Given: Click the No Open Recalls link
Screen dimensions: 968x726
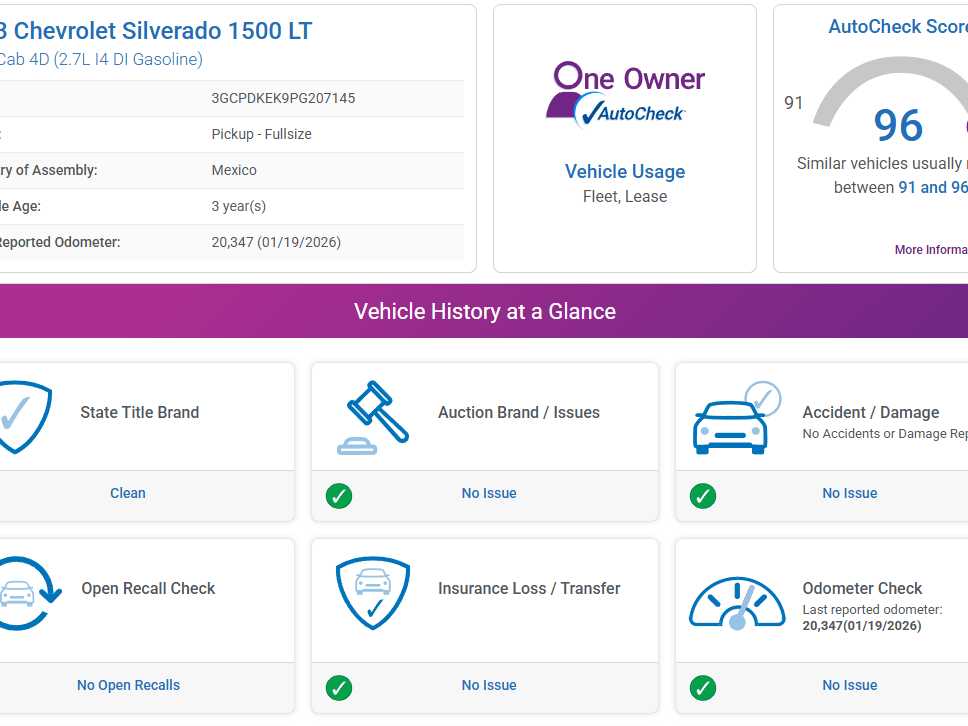Looking at the screenshot, I should [128, 685].
